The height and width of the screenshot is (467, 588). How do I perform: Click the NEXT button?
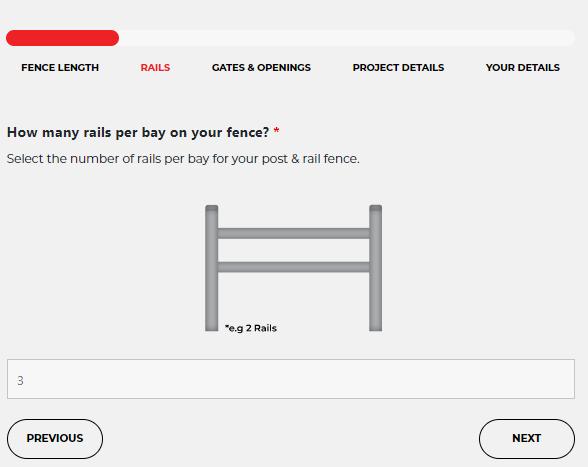pyautogui.click(x=527, y=438)
